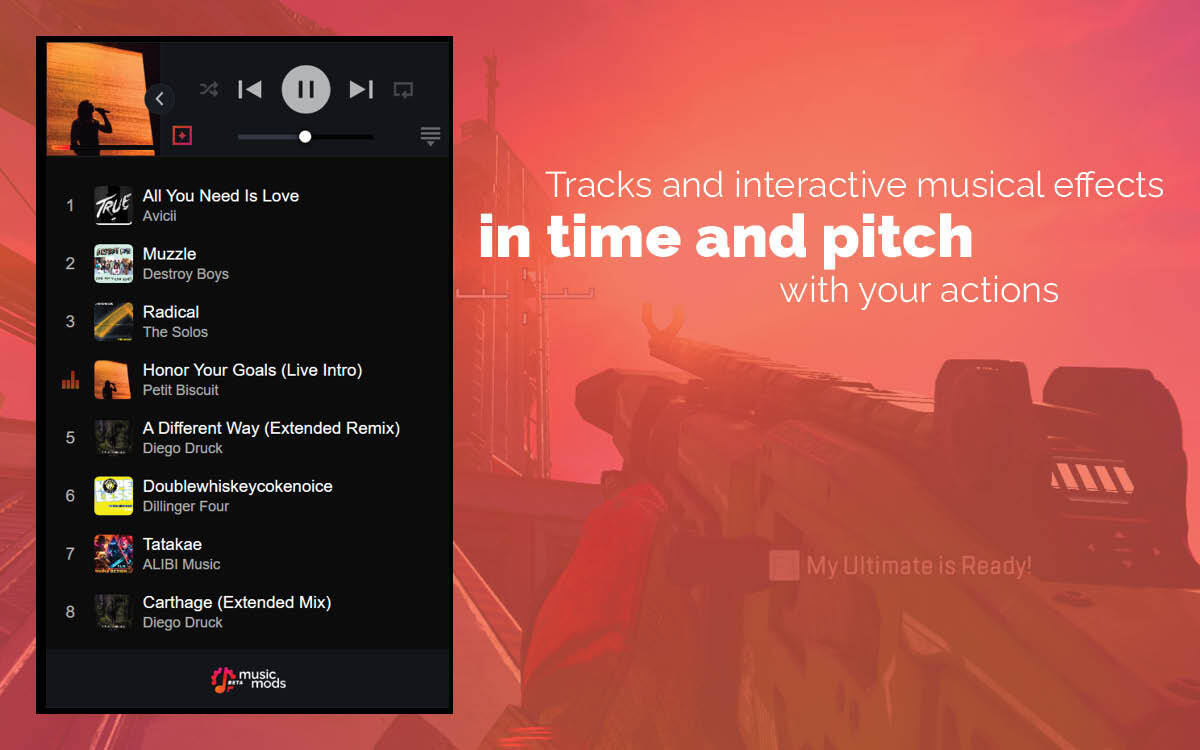
Task: Toggle repeat mode
Action: pos(403,89)
